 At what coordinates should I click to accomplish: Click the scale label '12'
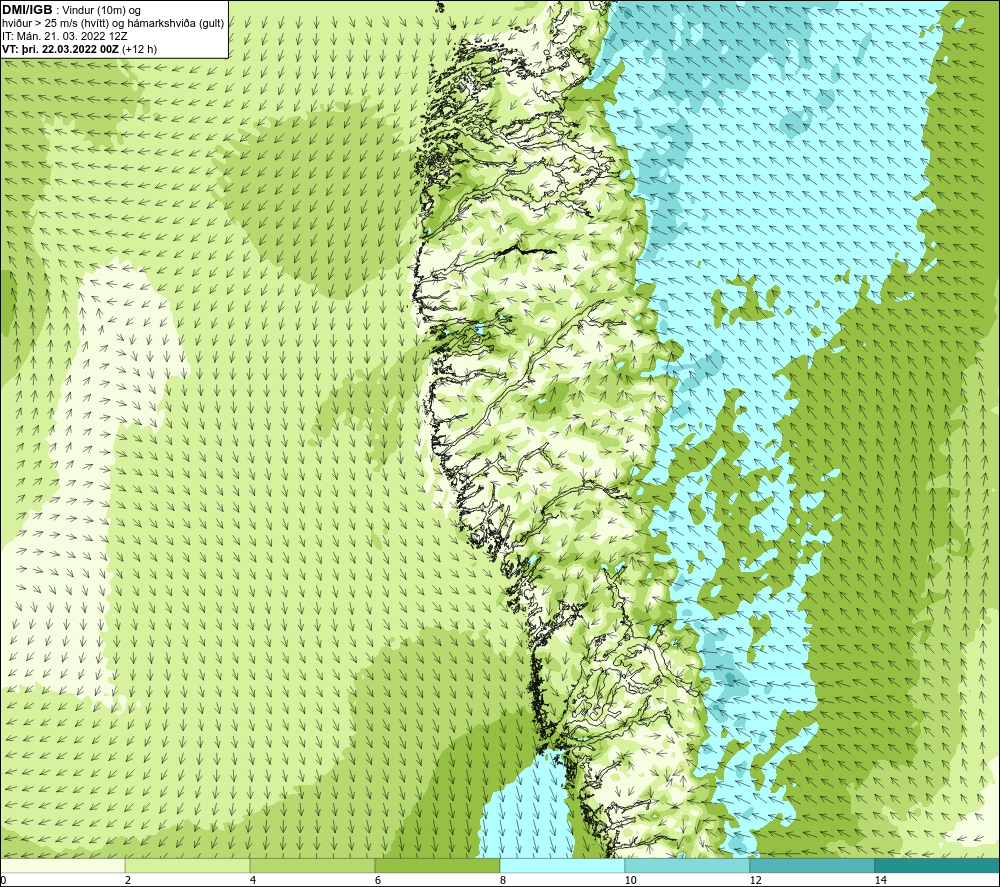(755, 881)
